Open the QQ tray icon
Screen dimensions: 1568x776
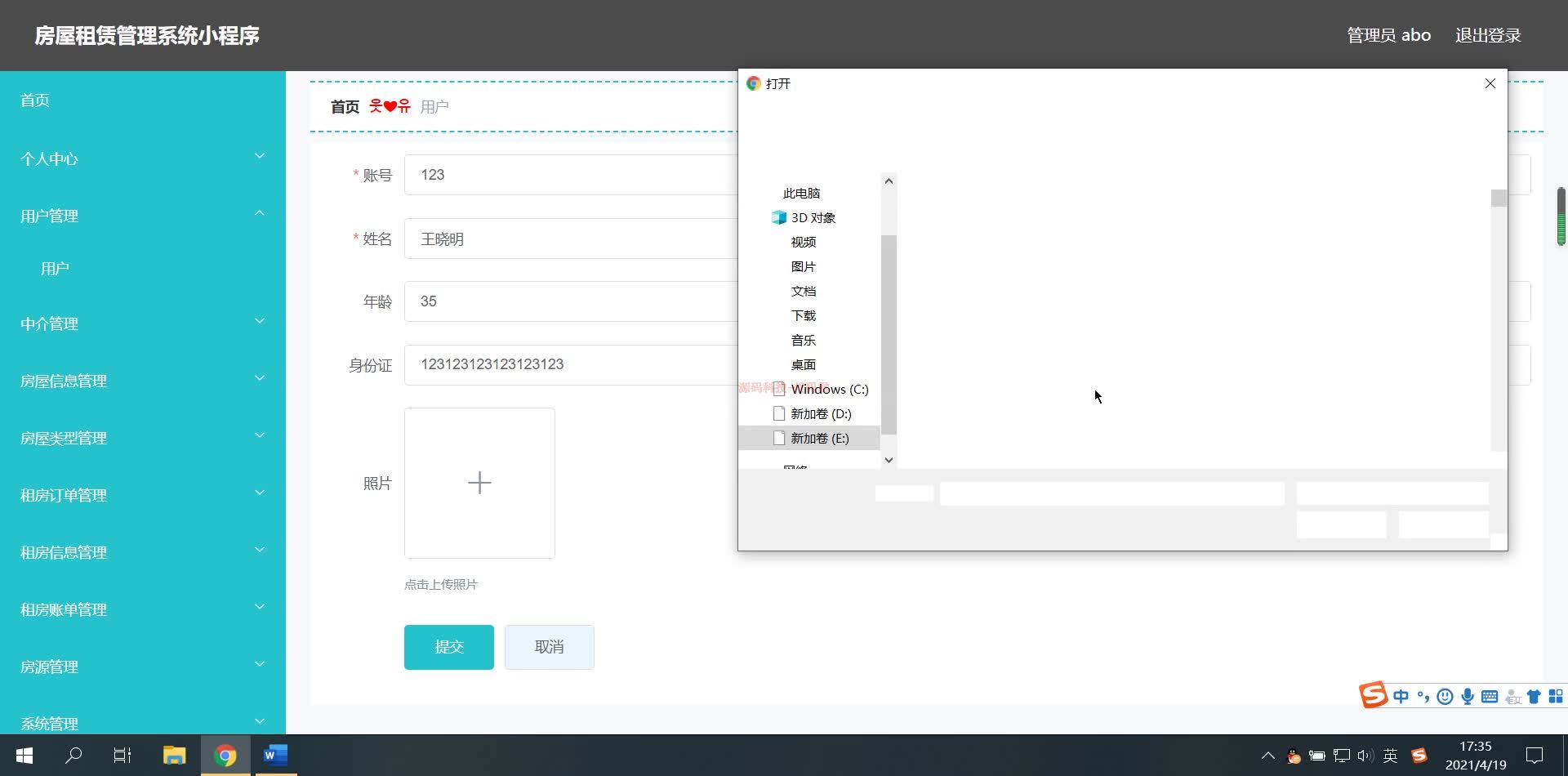[x=1293, y=756]
